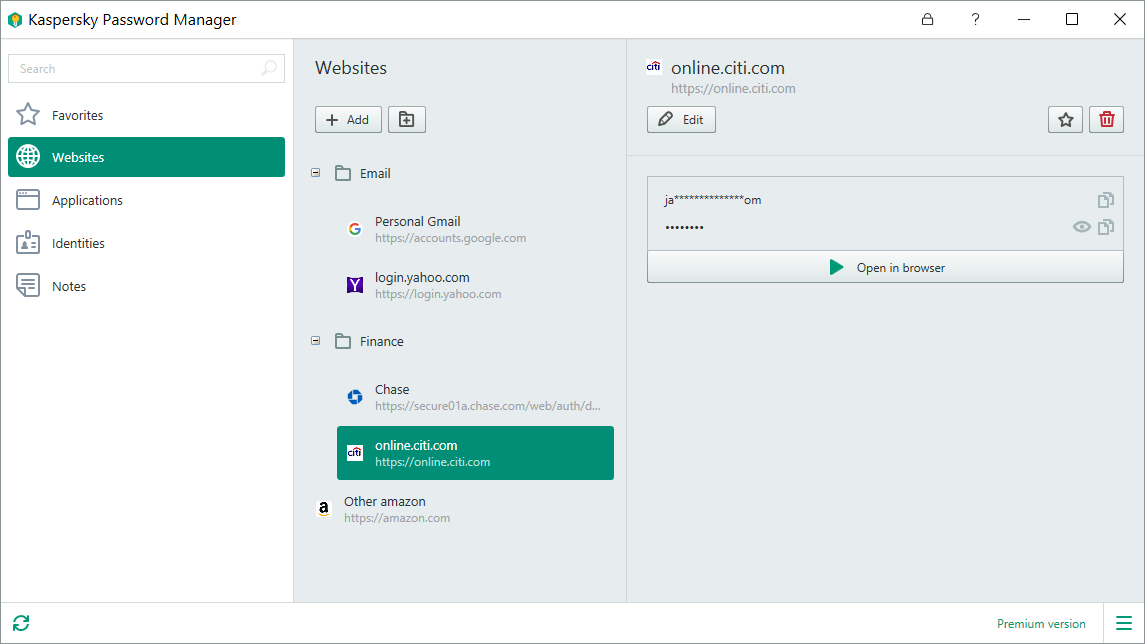Viewport: 1145px width, 644px height.
Task: Click the Finance folder label
Action: click(x=381, y=342)
